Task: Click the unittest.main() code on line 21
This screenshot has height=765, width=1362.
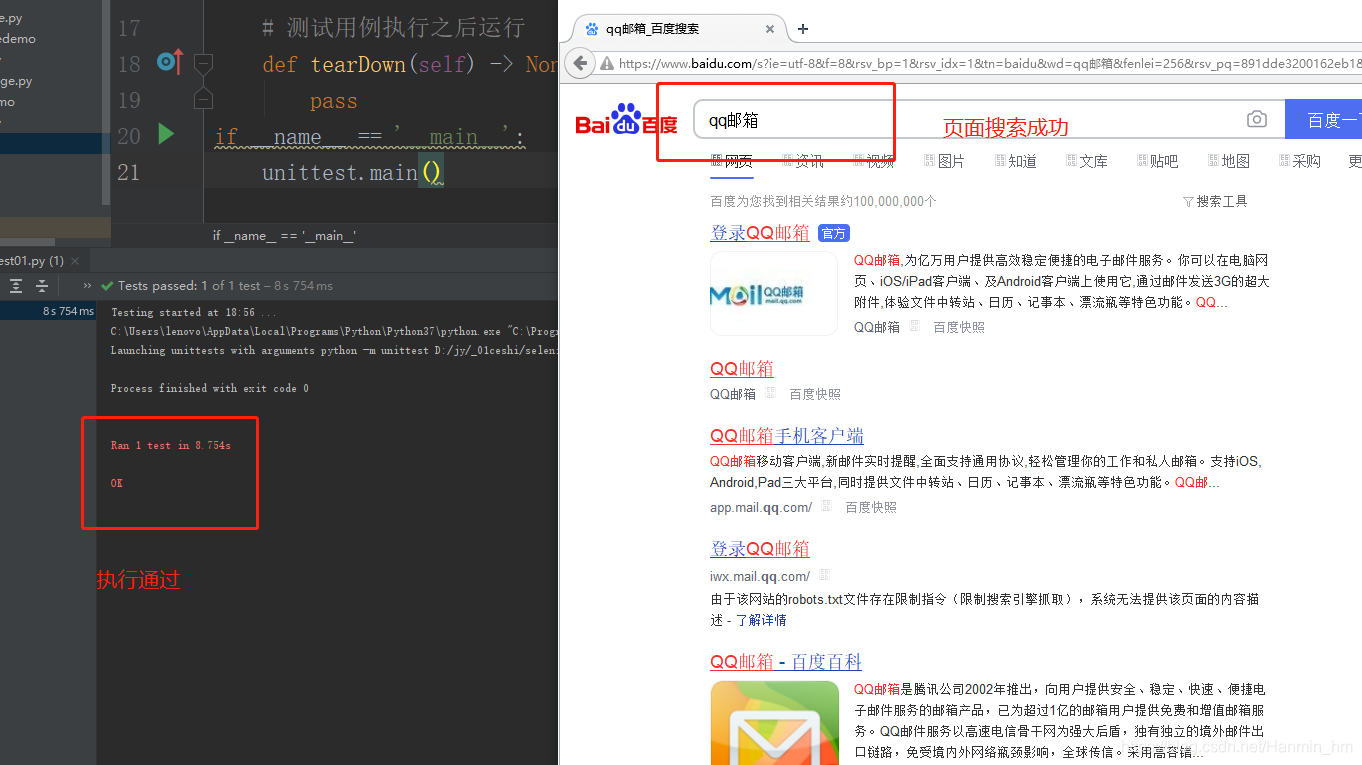Action: 352,173
